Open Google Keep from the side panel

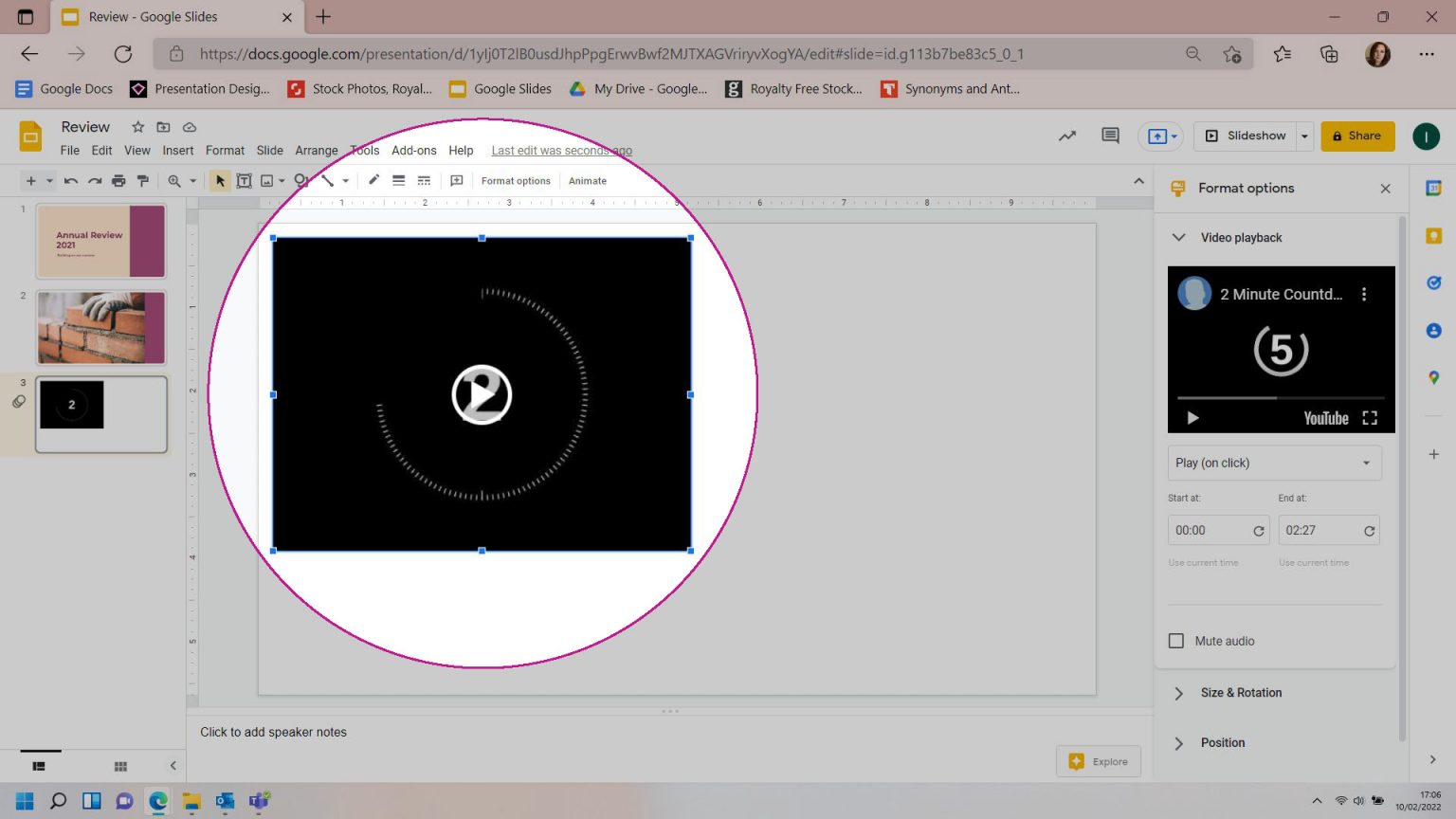(x=1433, y=234)
